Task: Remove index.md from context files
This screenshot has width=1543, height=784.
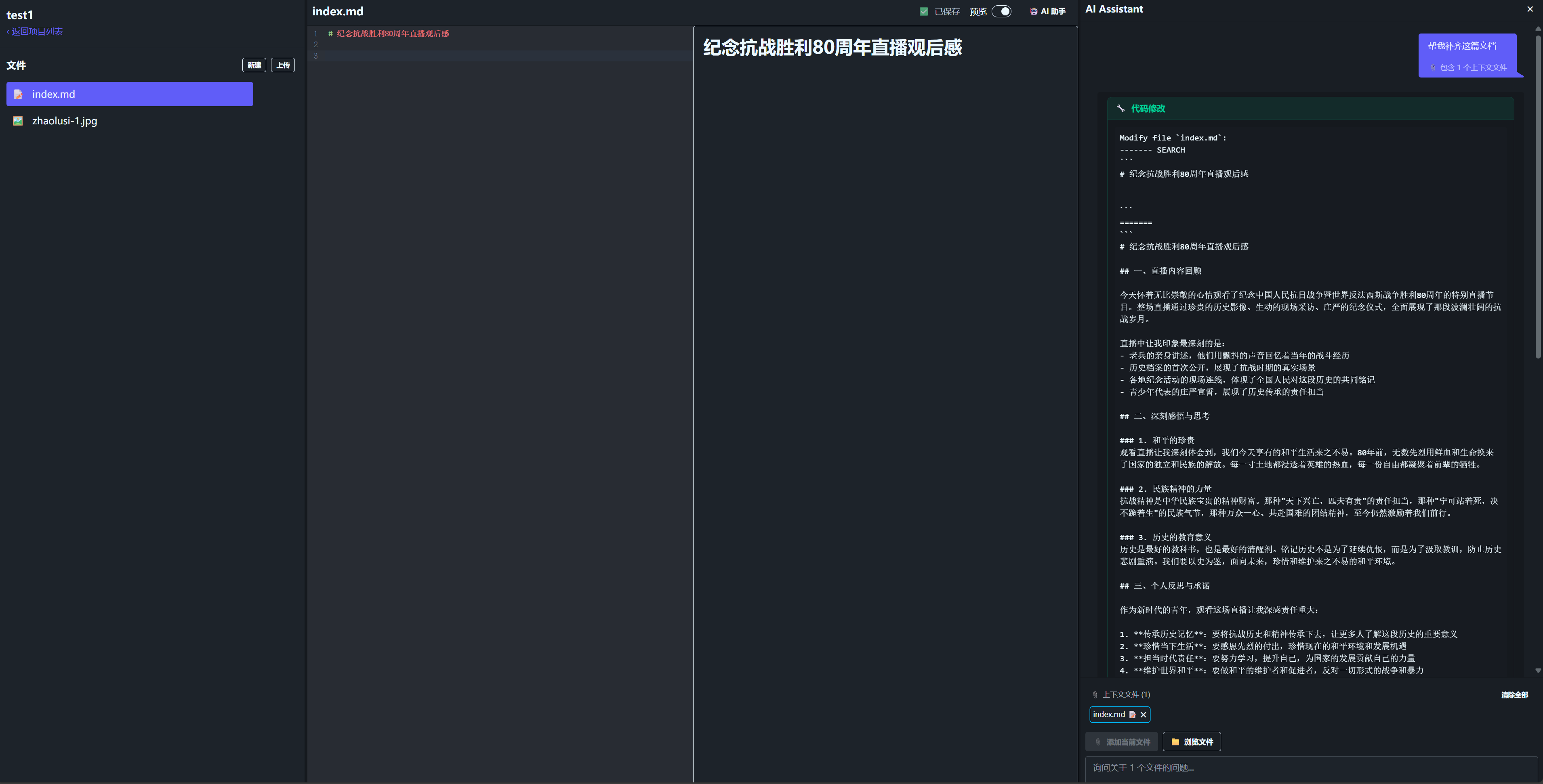Action: coord(1143,715)
